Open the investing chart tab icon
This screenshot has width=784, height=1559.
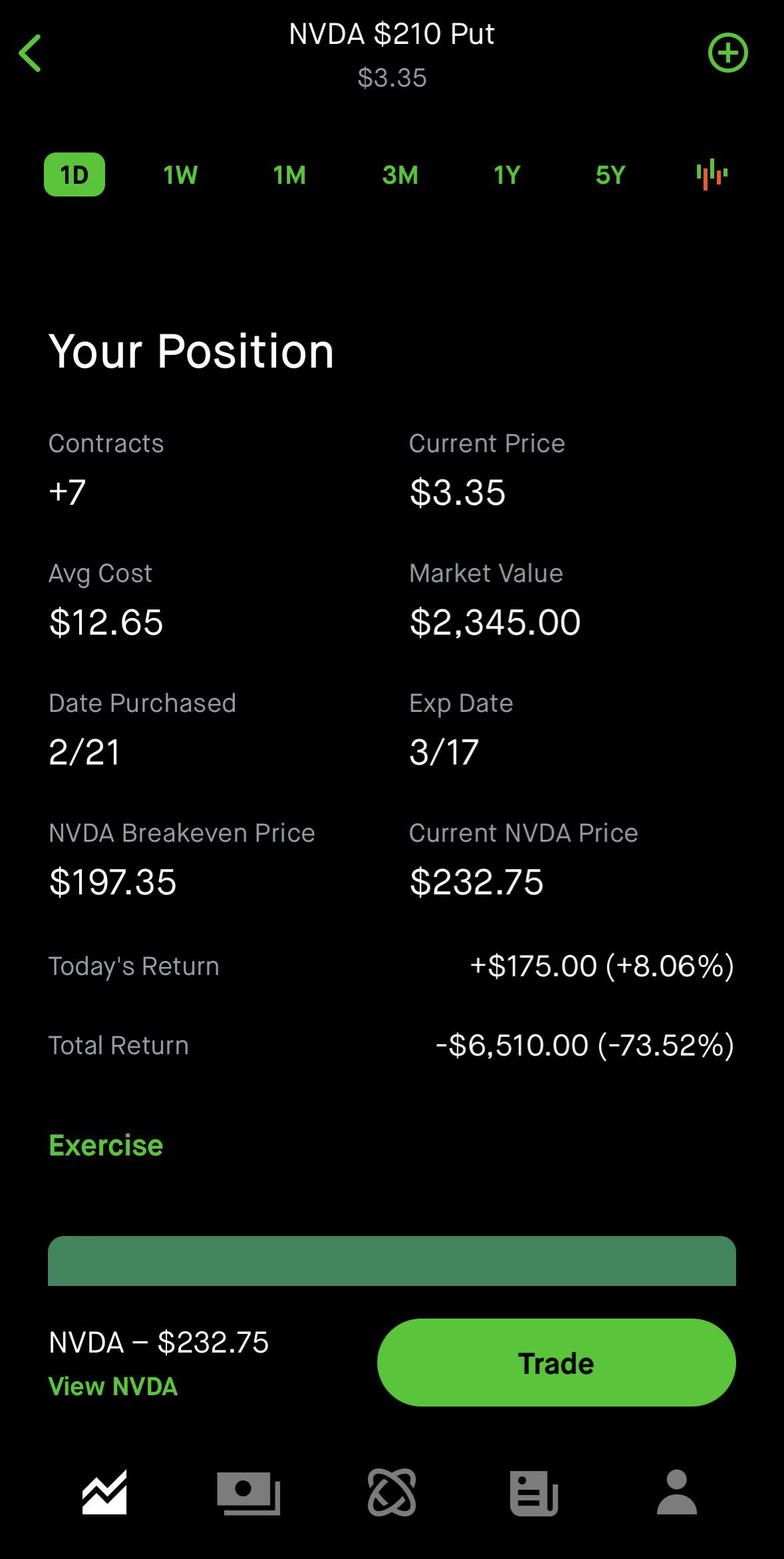104,1492
